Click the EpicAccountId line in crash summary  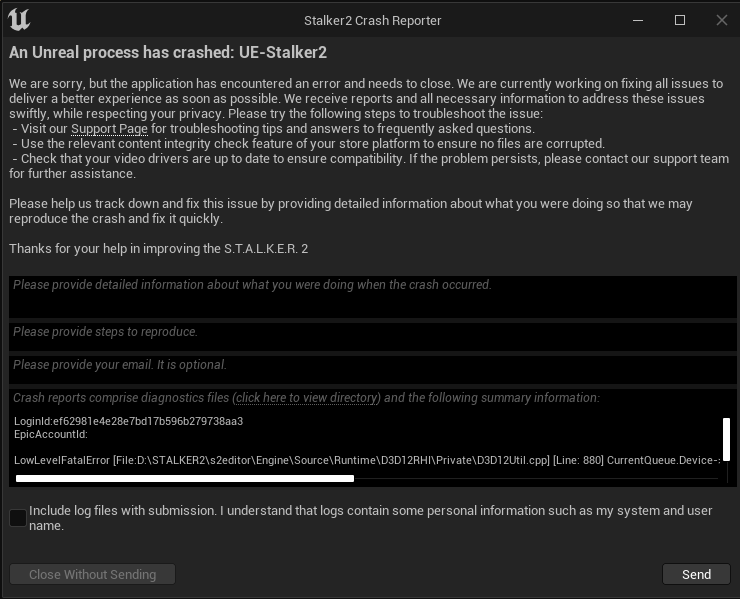51,434
